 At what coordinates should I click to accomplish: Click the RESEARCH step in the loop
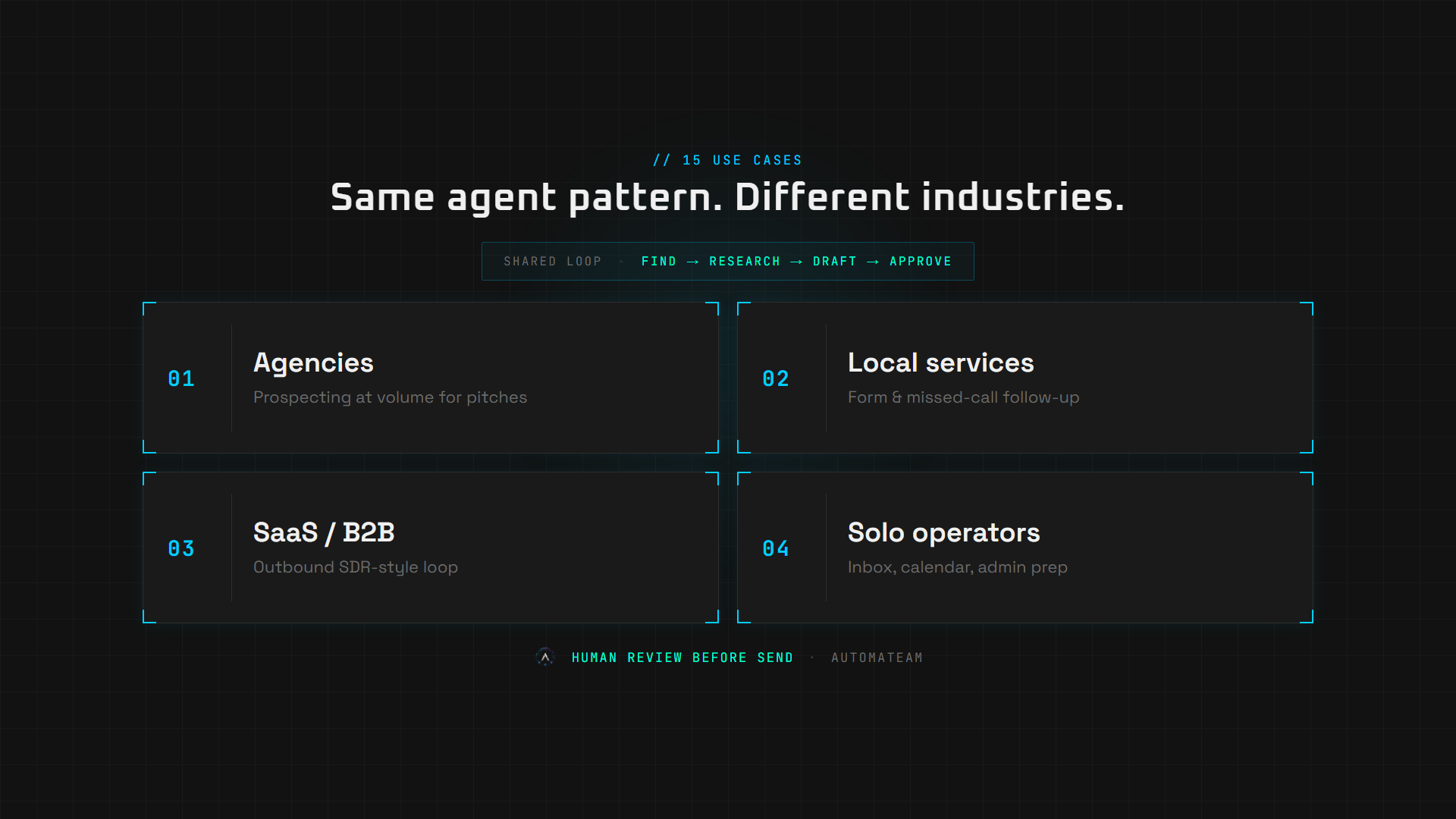745,261
